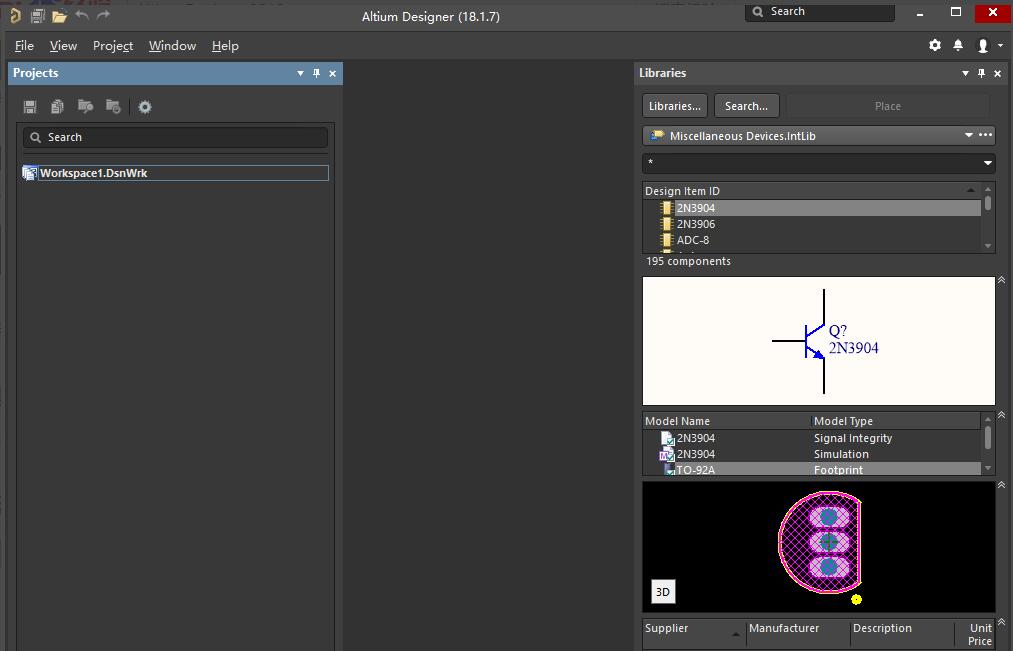
Task: Click the Search... button in Libraries panel
Action: point(746,106)
